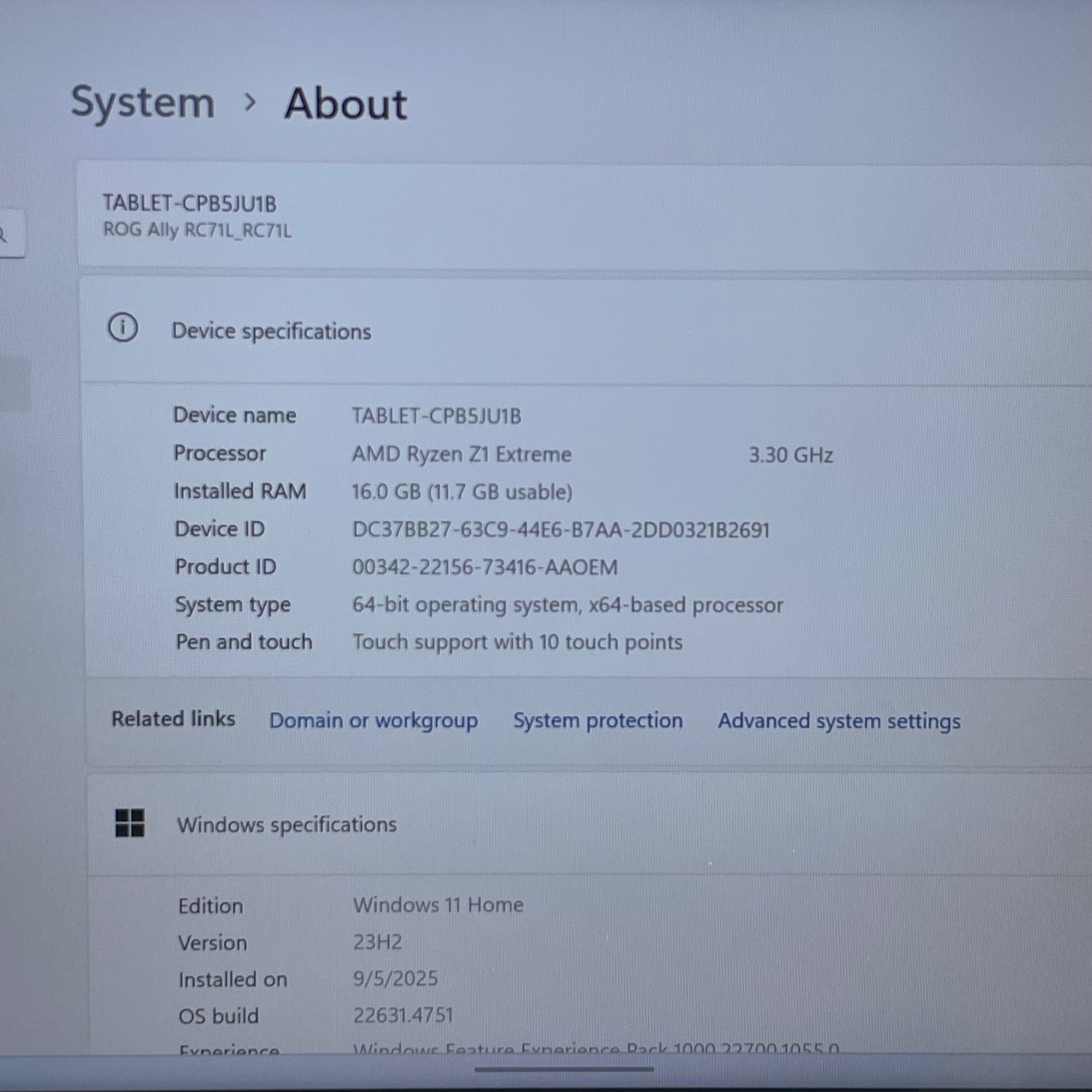
Task: Click the Related links label
Action: click(173, 719)
